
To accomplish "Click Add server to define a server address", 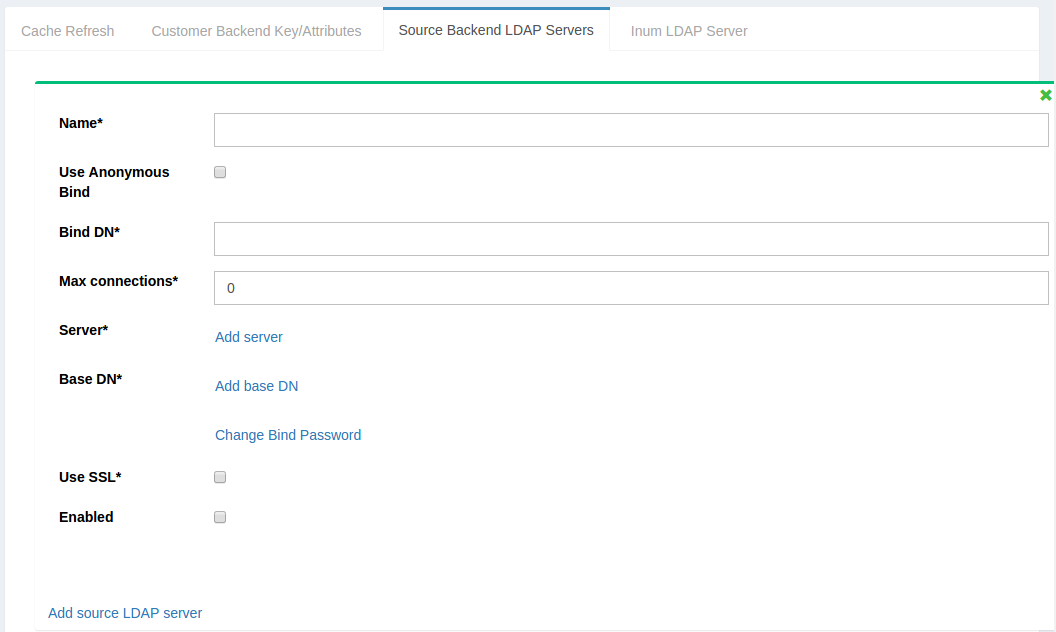I will point(248,337).
